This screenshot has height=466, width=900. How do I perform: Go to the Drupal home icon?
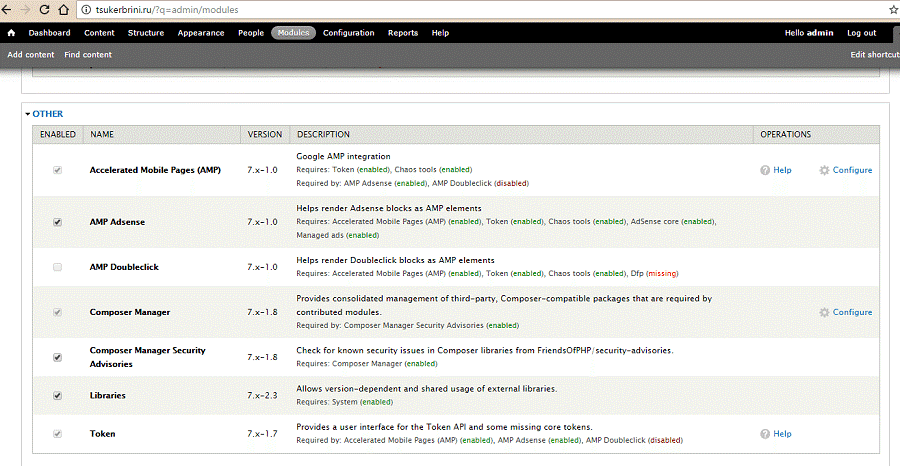pyautogui.click(x=11, y=33)
